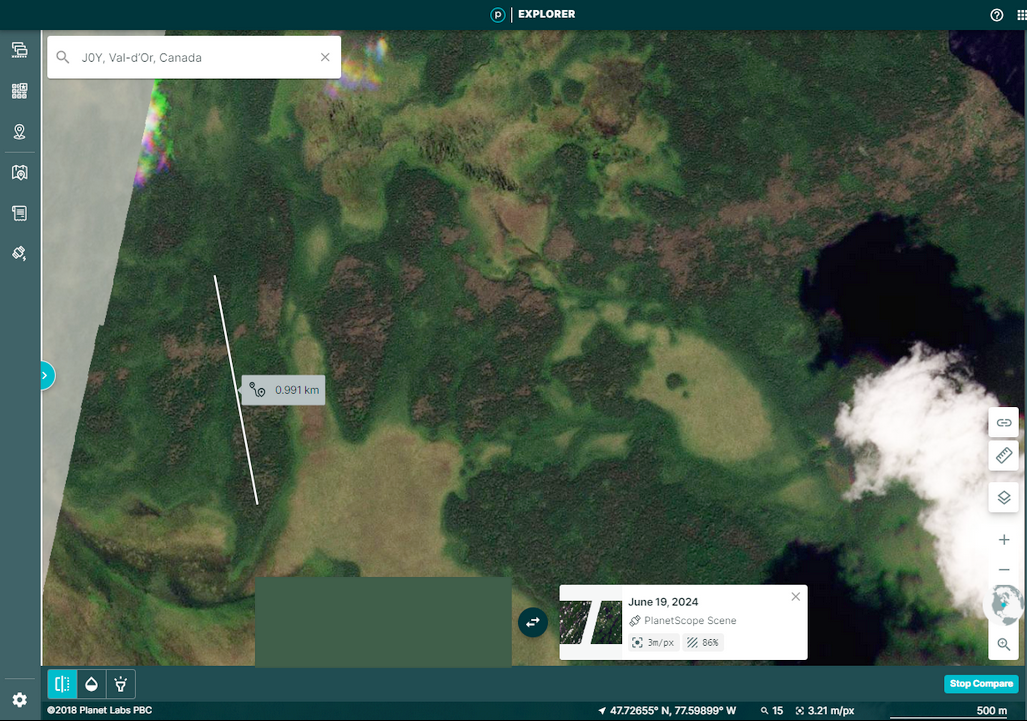Open the help question mark icon
This screenshot has width=1027, height=721.
tap(996, 15)
